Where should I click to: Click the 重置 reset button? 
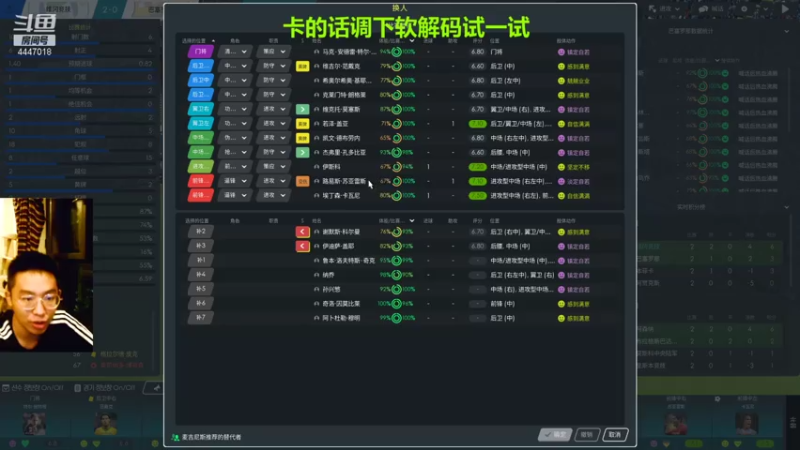(x=587, y=435)
